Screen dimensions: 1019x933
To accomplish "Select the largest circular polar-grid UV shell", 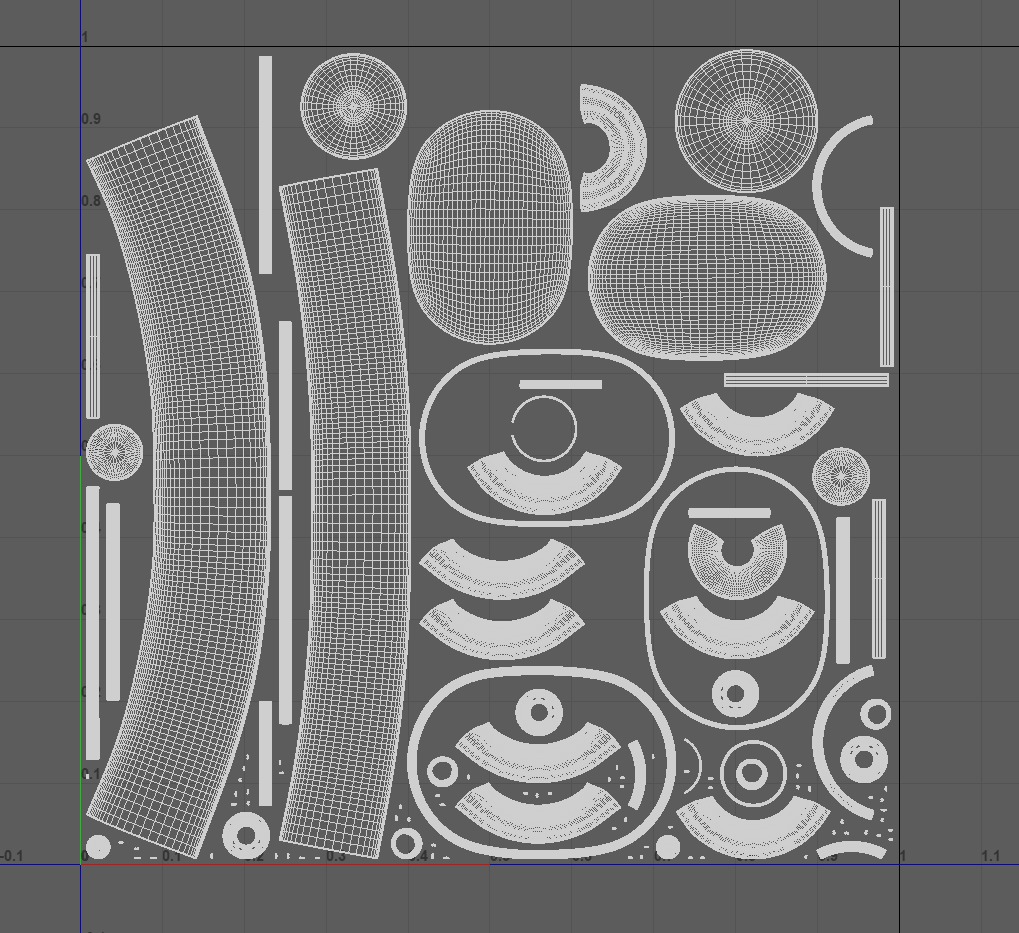I will 746,120.
